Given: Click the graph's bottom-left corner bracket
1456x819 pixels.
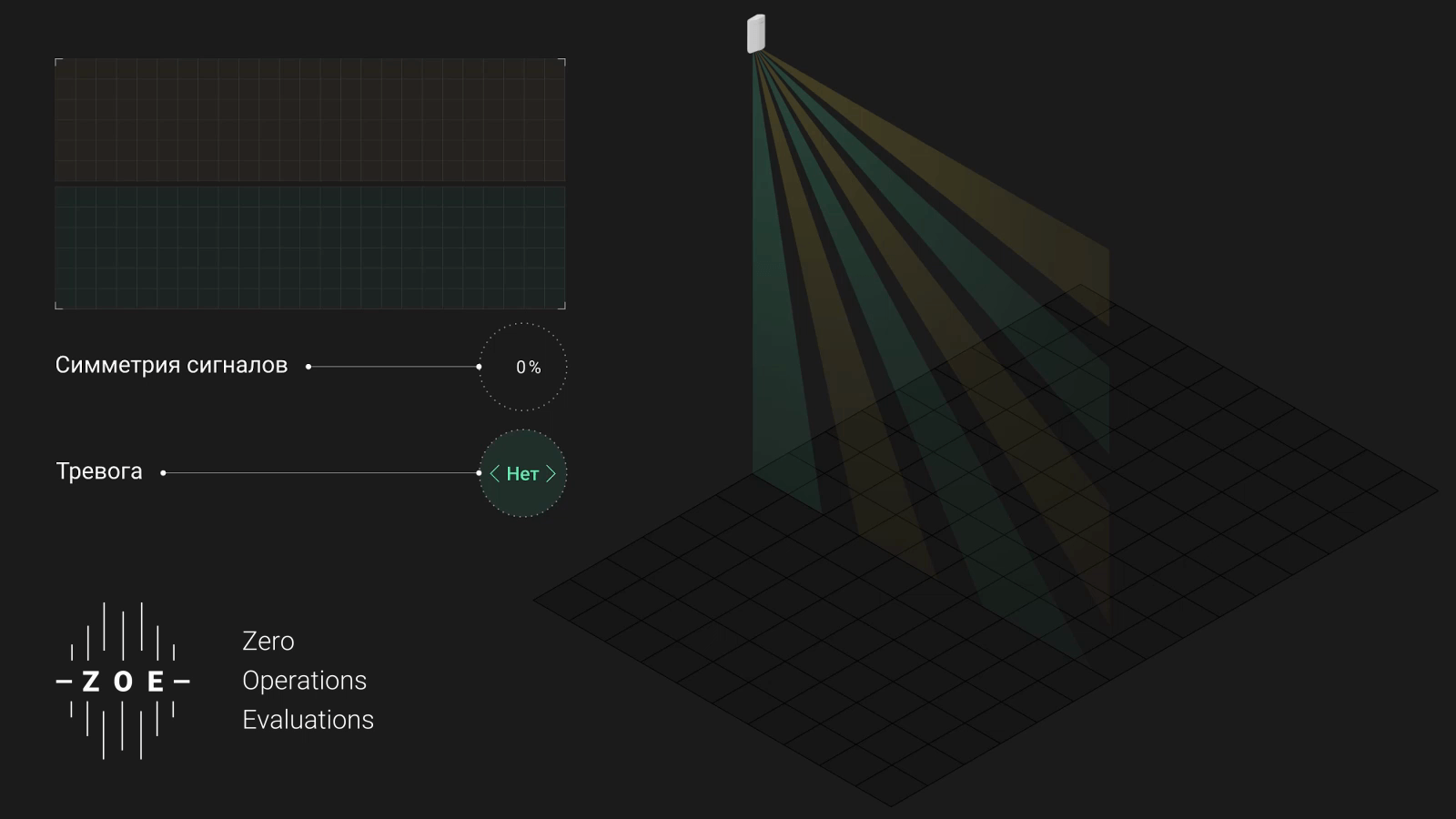Looking at the screenshot, I should coord(57,307).
